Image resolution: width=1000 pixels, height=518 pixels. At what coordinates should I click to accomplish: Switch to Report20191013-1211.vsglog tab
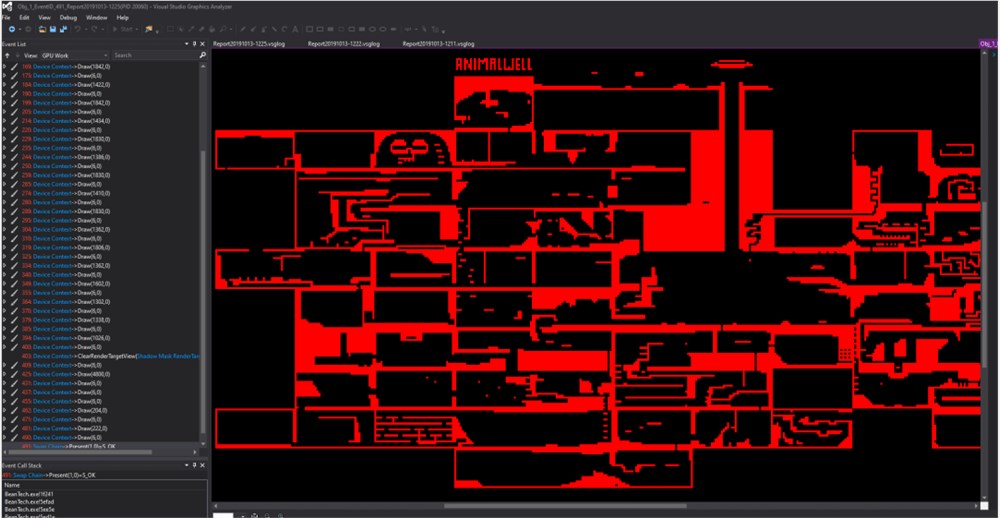click(x=439, y=44)
